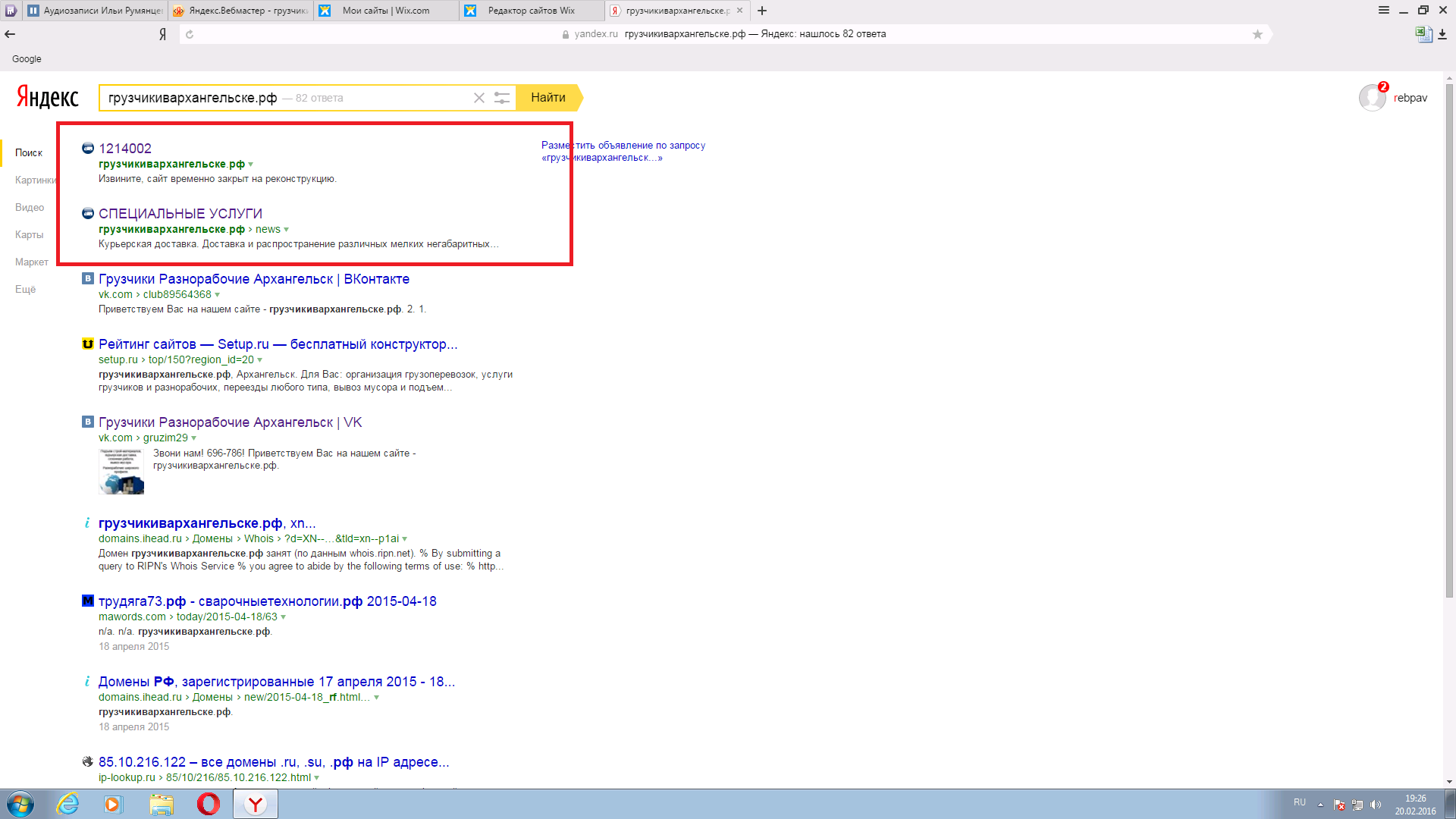The width and height of the screenshot is (1456, 819).
Task: Click the Yandex Я button in address bar
Action: point(162,34)
